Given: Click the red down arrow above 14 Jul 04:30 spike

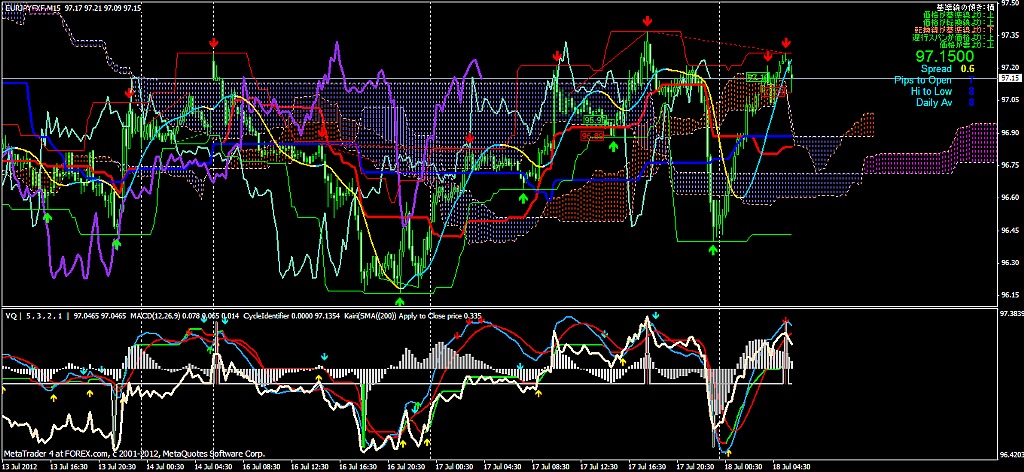Looking at the screenshot, I should [214, 43].
